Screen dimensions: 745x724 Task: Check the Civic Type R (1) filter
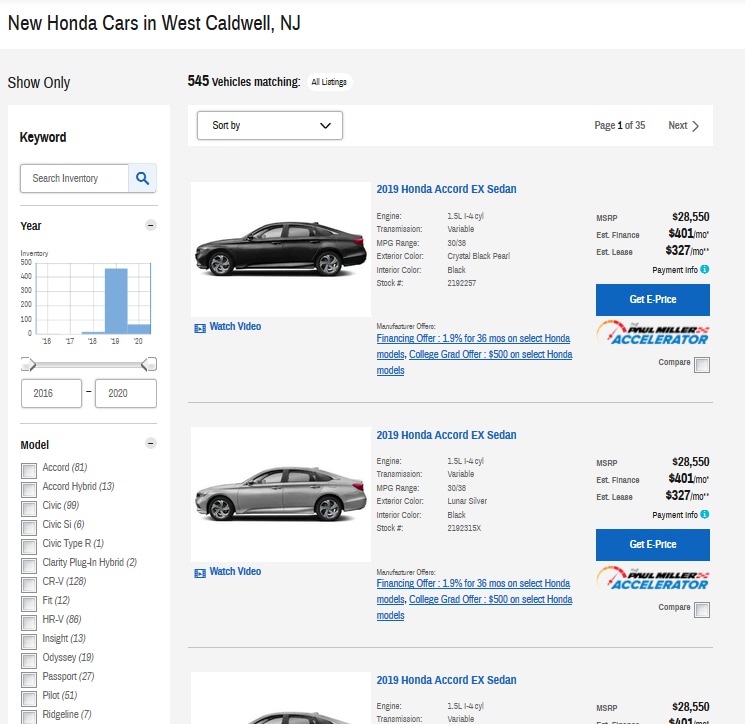point(29,547)
